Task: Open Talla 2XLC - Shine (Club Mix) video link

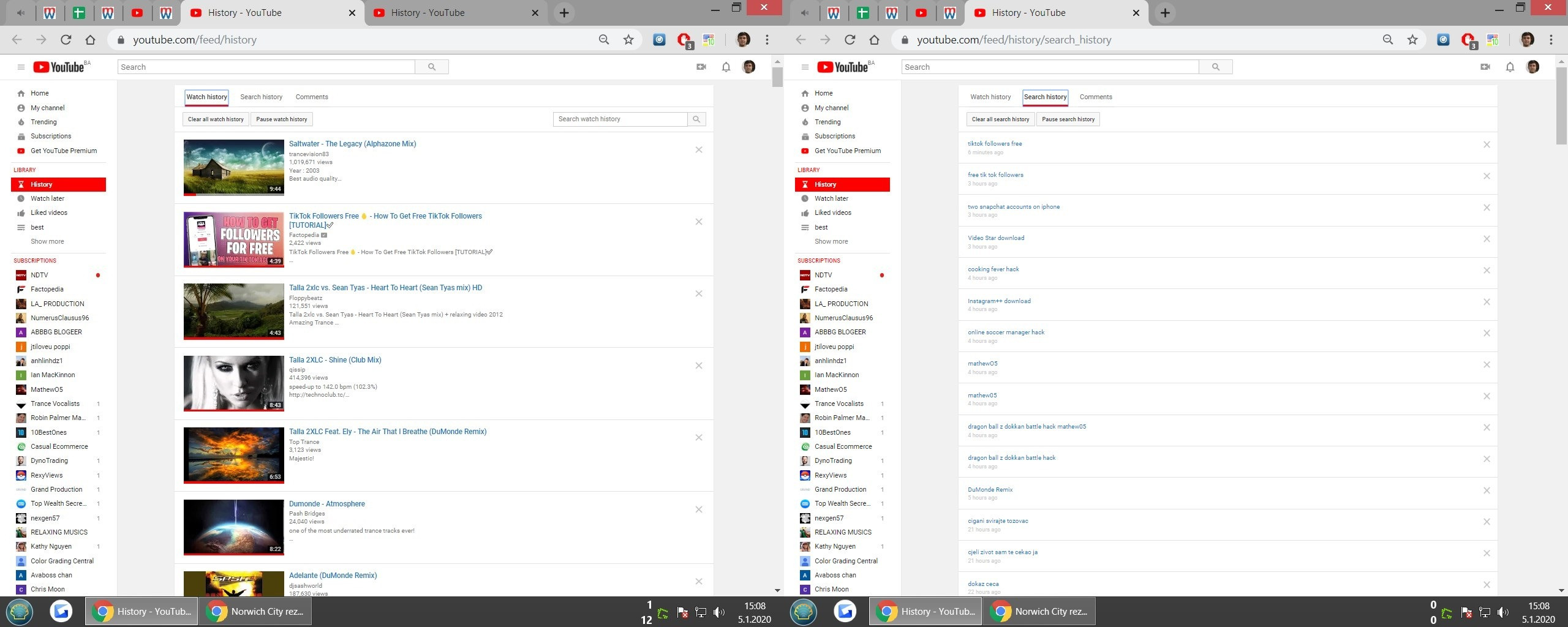Action: (x=335, y=360)
